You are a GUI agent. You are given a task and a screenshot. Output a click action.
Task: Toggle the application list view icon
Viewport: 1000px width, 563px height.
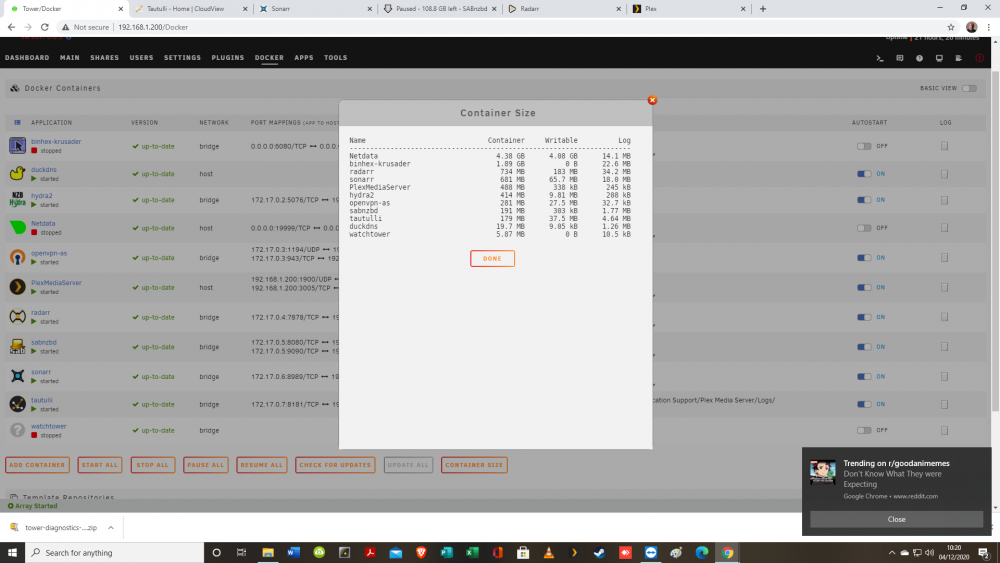point(17,122)
